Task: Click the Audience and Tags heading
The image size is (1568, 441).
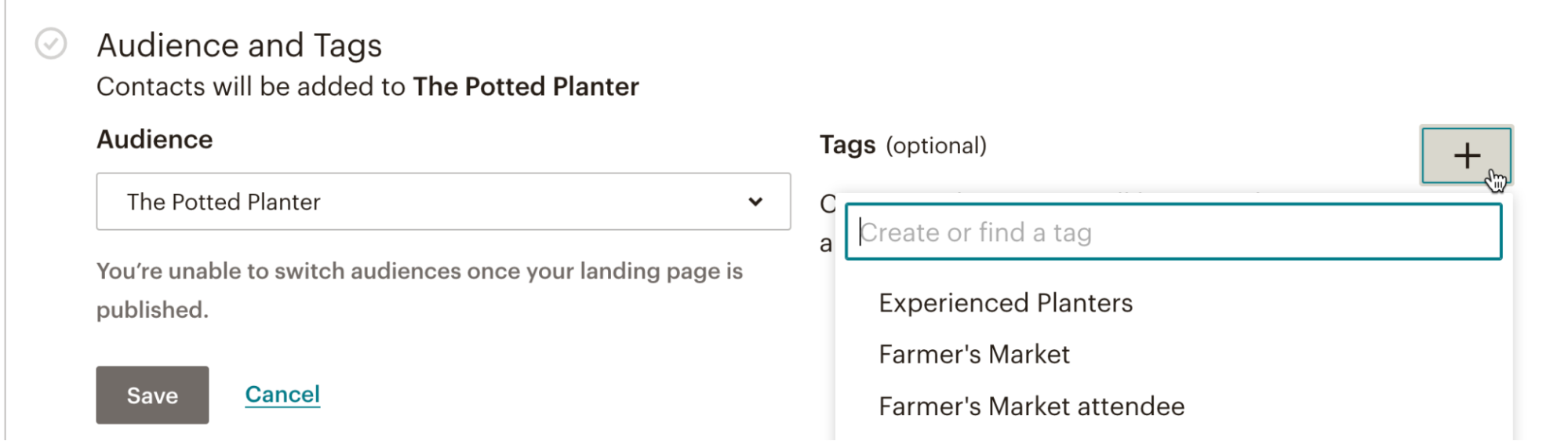Action: [239, 46]
